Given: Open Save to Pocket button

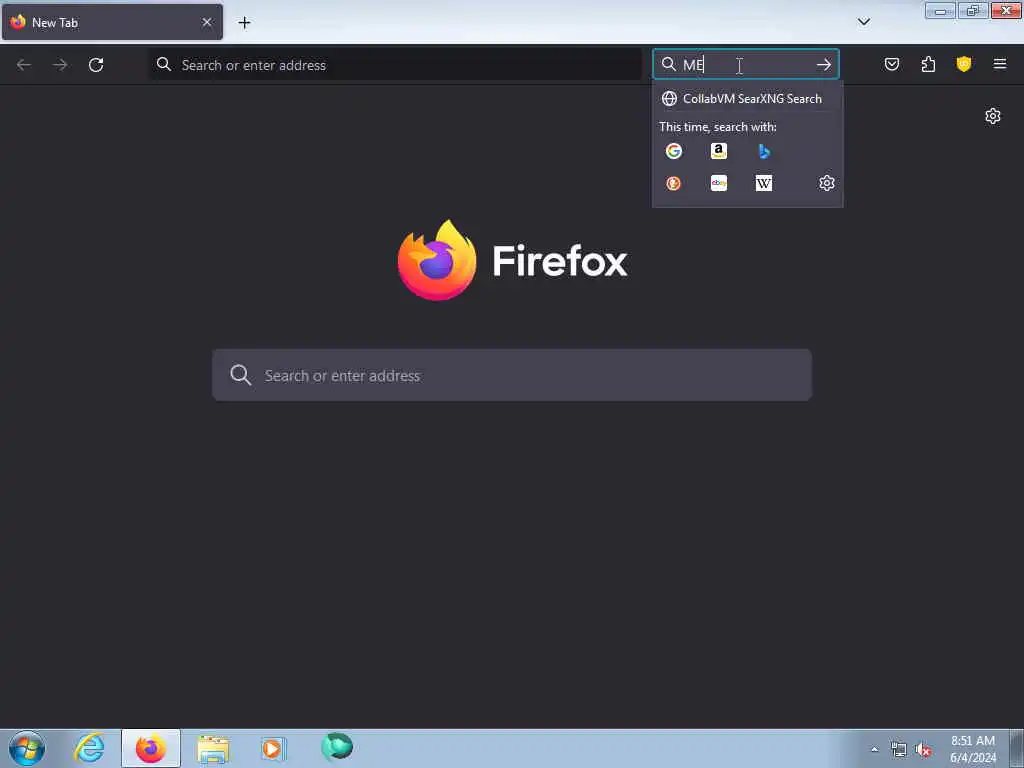Looking at the screenshot, I should coord(891,64).
